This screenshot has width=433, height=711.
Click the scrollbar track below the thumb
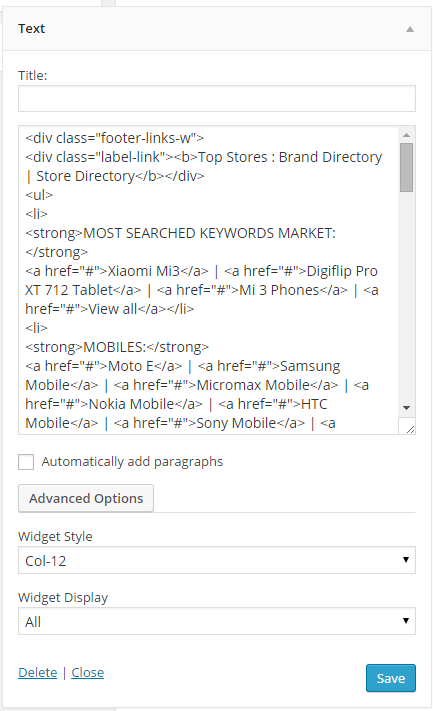click(x=406, y=295)
